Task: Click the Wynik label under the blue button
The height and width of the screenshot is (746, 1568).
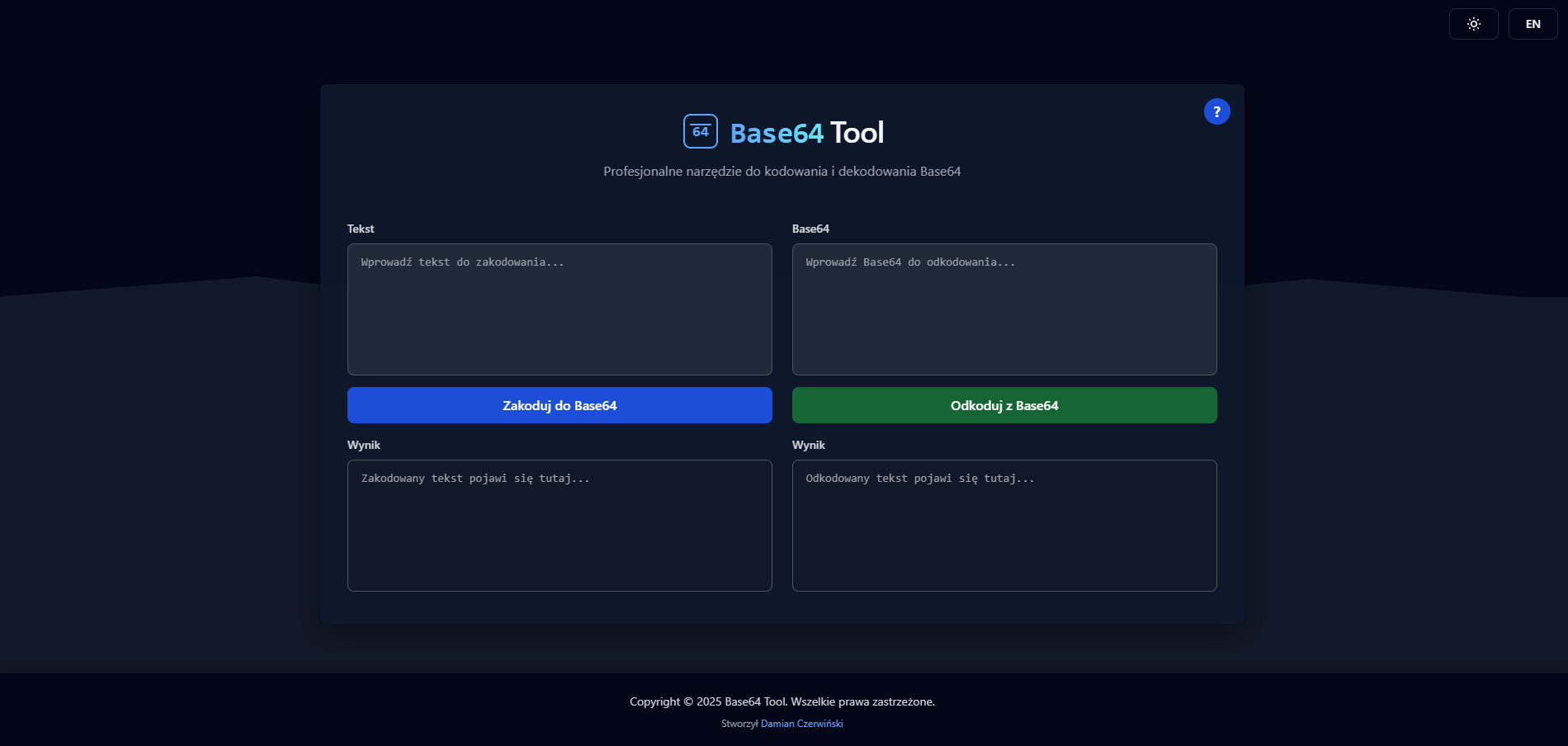Action: (x=364, y=445)
